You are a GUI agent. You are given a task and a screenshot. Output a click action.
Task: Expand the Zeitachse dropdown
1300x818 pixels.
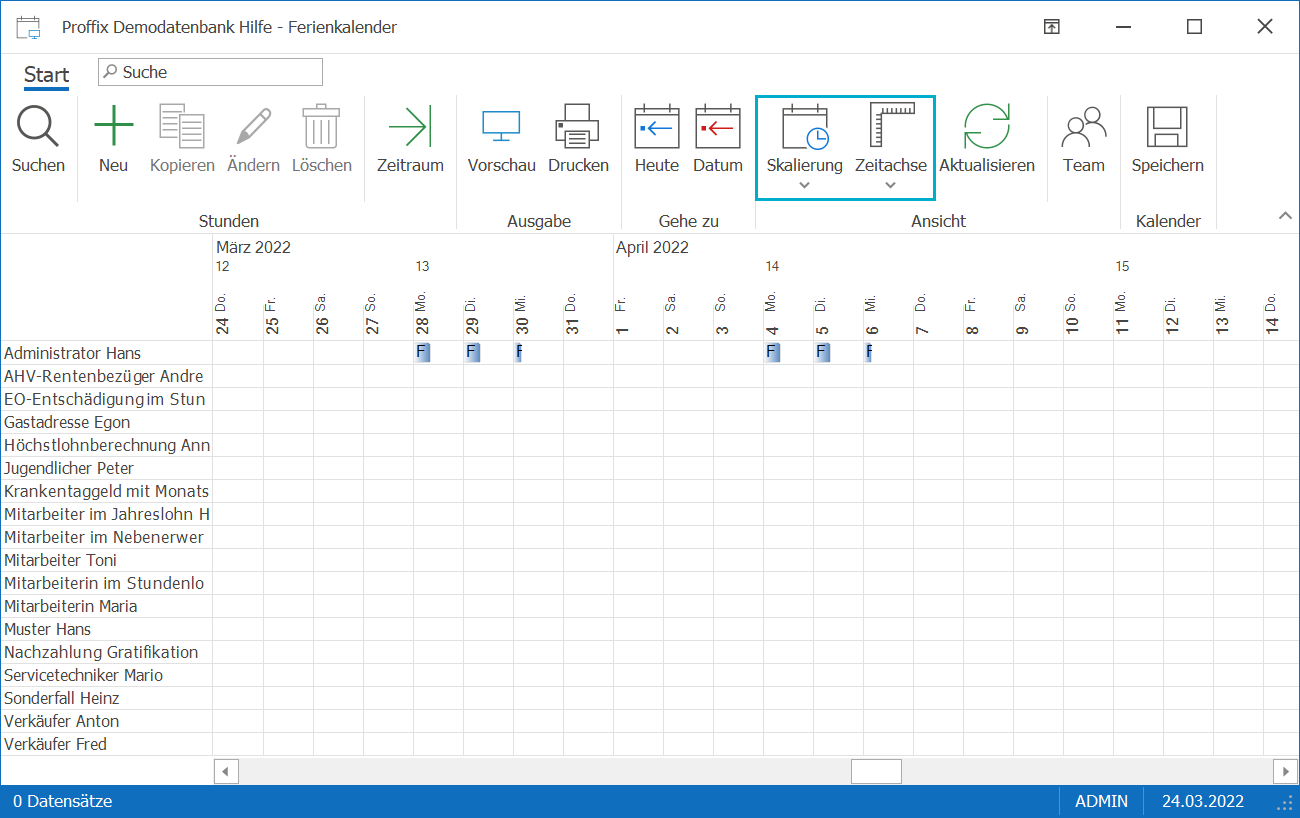coord(891,185)
